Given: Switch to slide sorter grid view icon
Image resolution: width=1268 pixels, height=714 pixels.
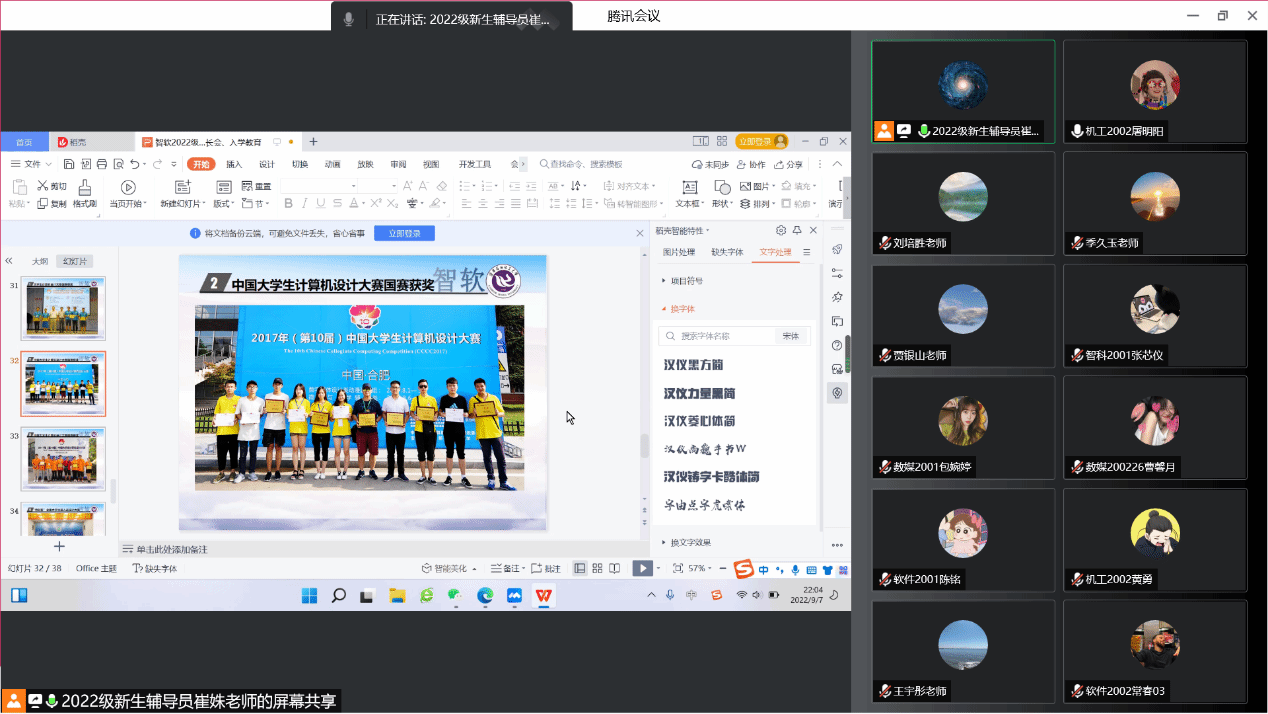Looking at the screenshot, I should [x=597, y=568].
